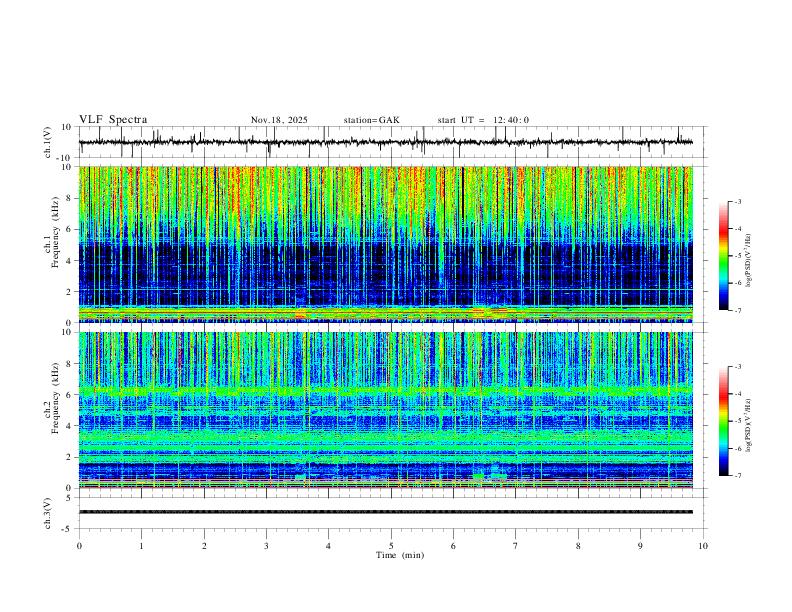Click the ch.1 colorbar "log(PSD)(V²/Hz)" label
This screenshot has height=612, width=792.
(748, 261)
